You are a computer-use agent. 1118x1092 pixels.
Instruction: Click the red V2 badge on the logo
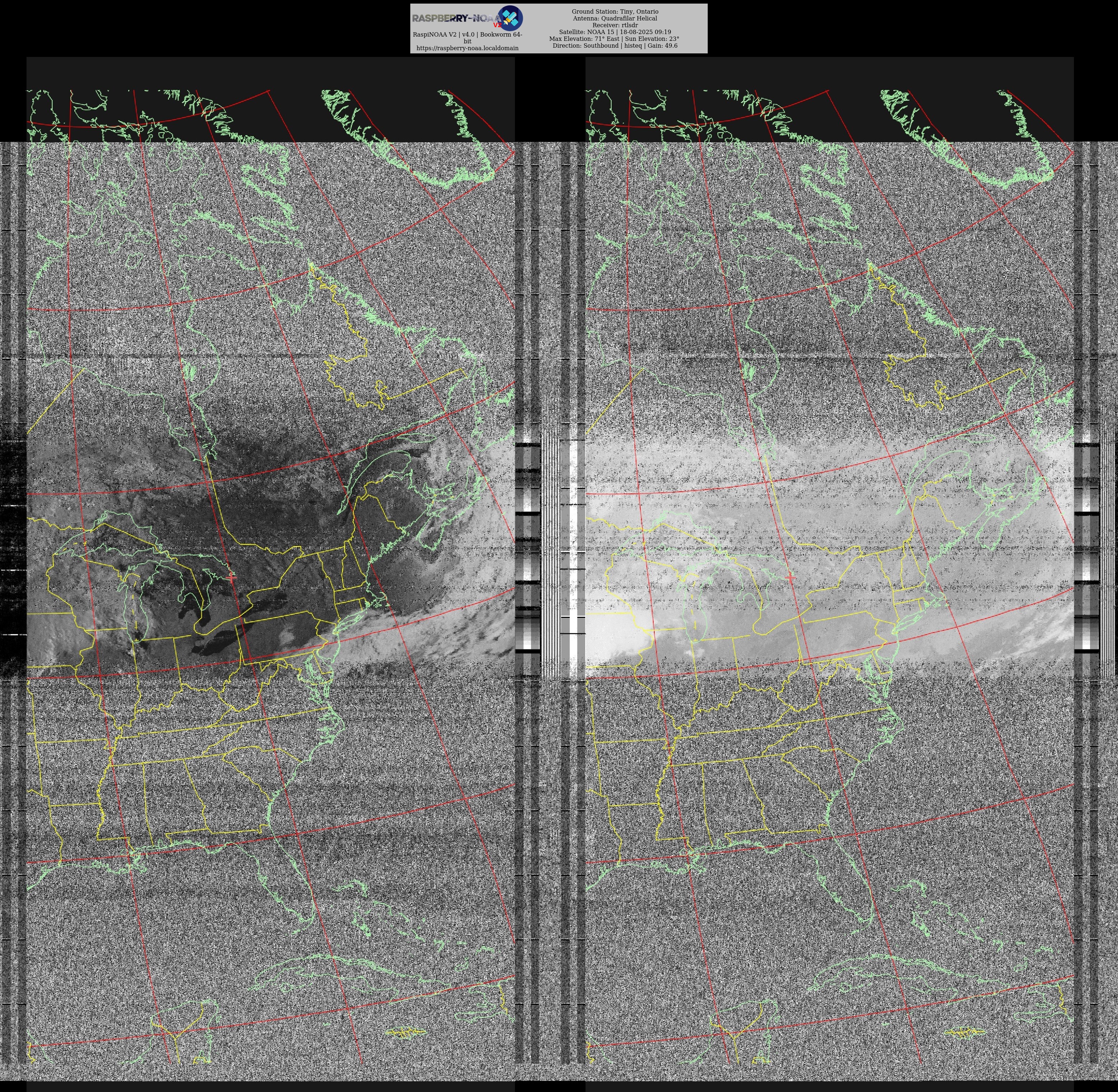pyautogui.click(x=497, y=25)
